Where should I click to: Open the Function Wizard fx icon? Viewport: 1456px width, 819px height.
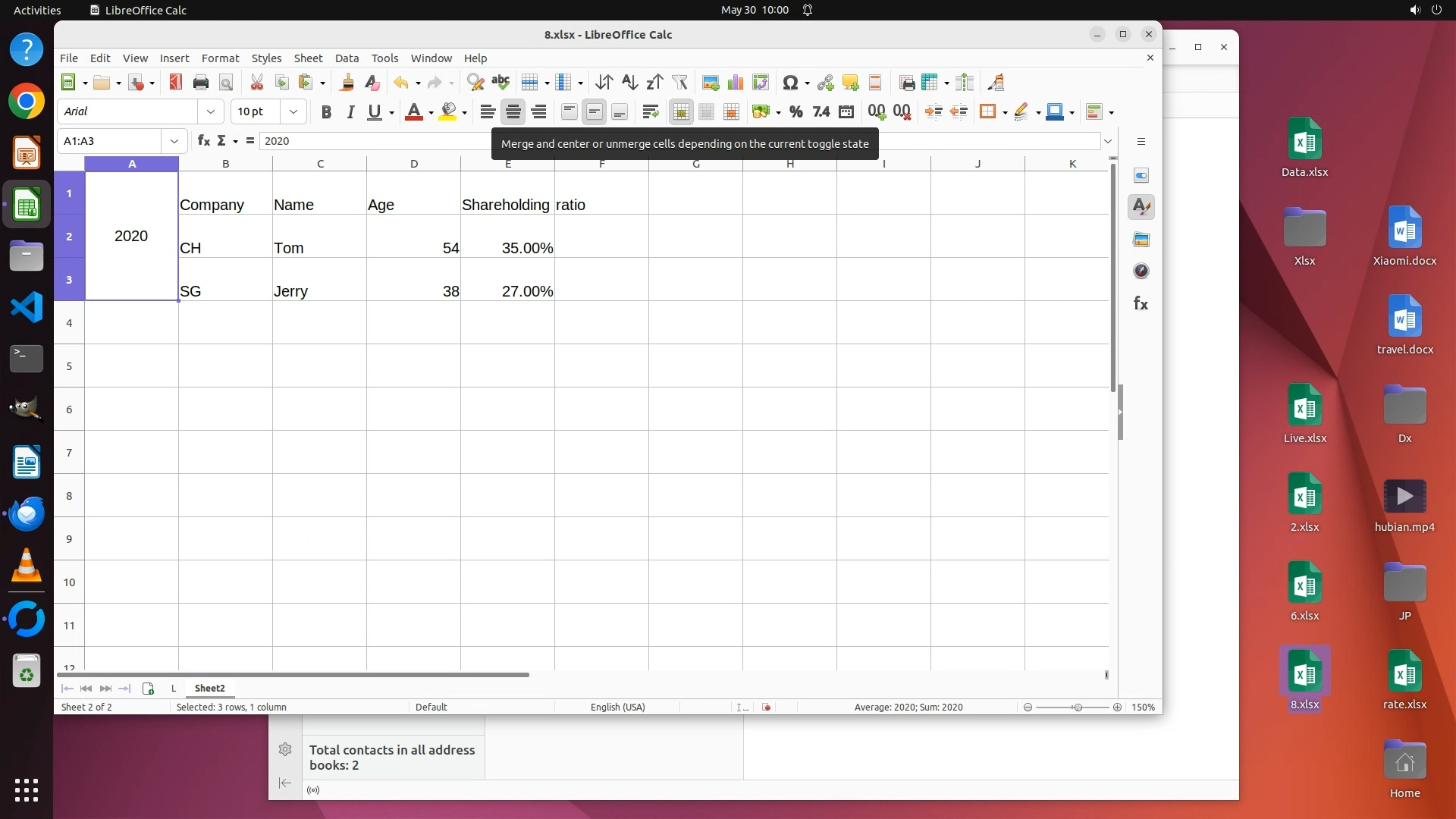(203, 141)
